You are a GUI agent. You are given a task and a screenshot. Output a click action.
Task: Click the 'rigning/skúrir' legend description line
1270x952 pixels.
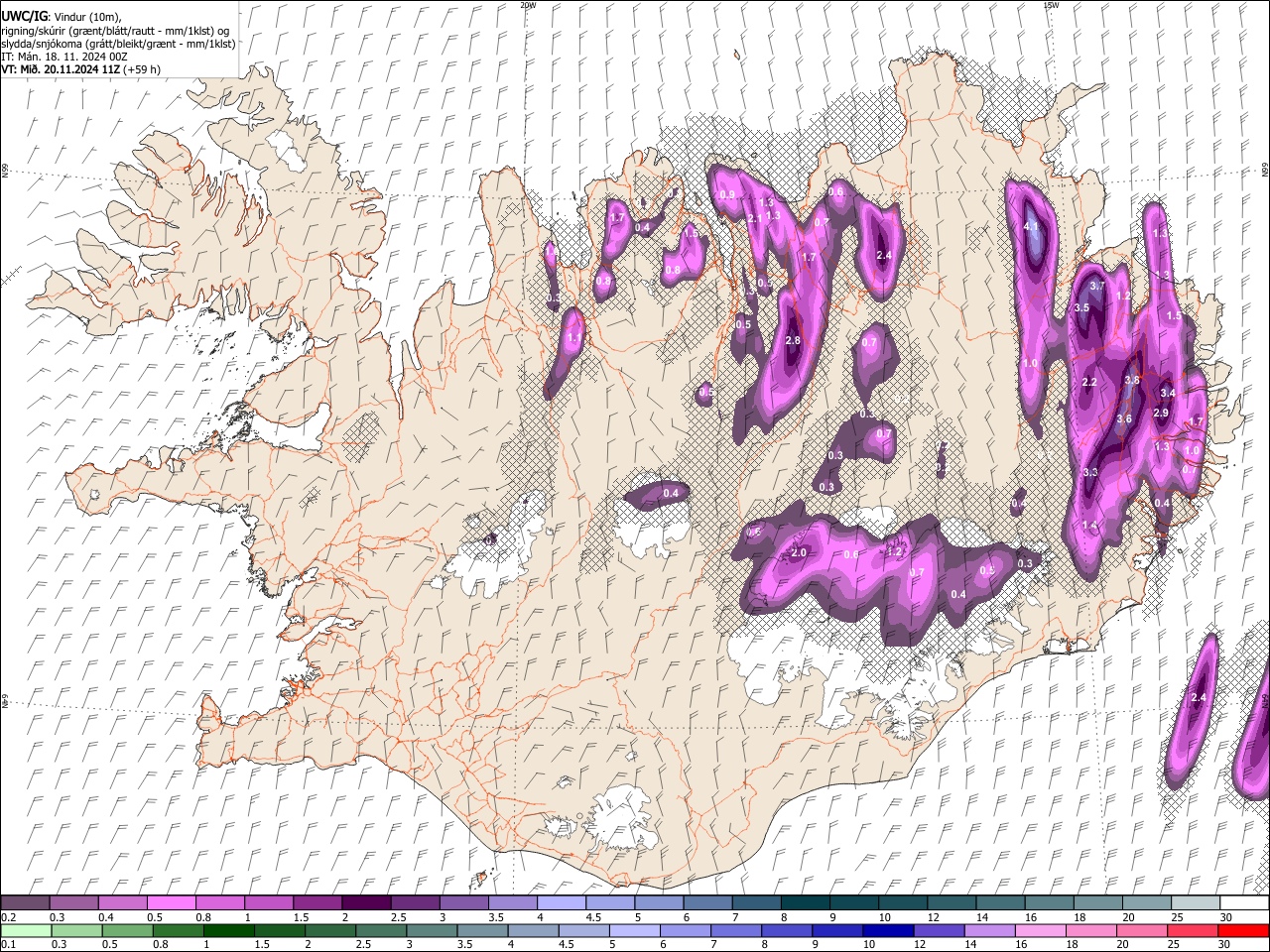[x=115, y=30]
